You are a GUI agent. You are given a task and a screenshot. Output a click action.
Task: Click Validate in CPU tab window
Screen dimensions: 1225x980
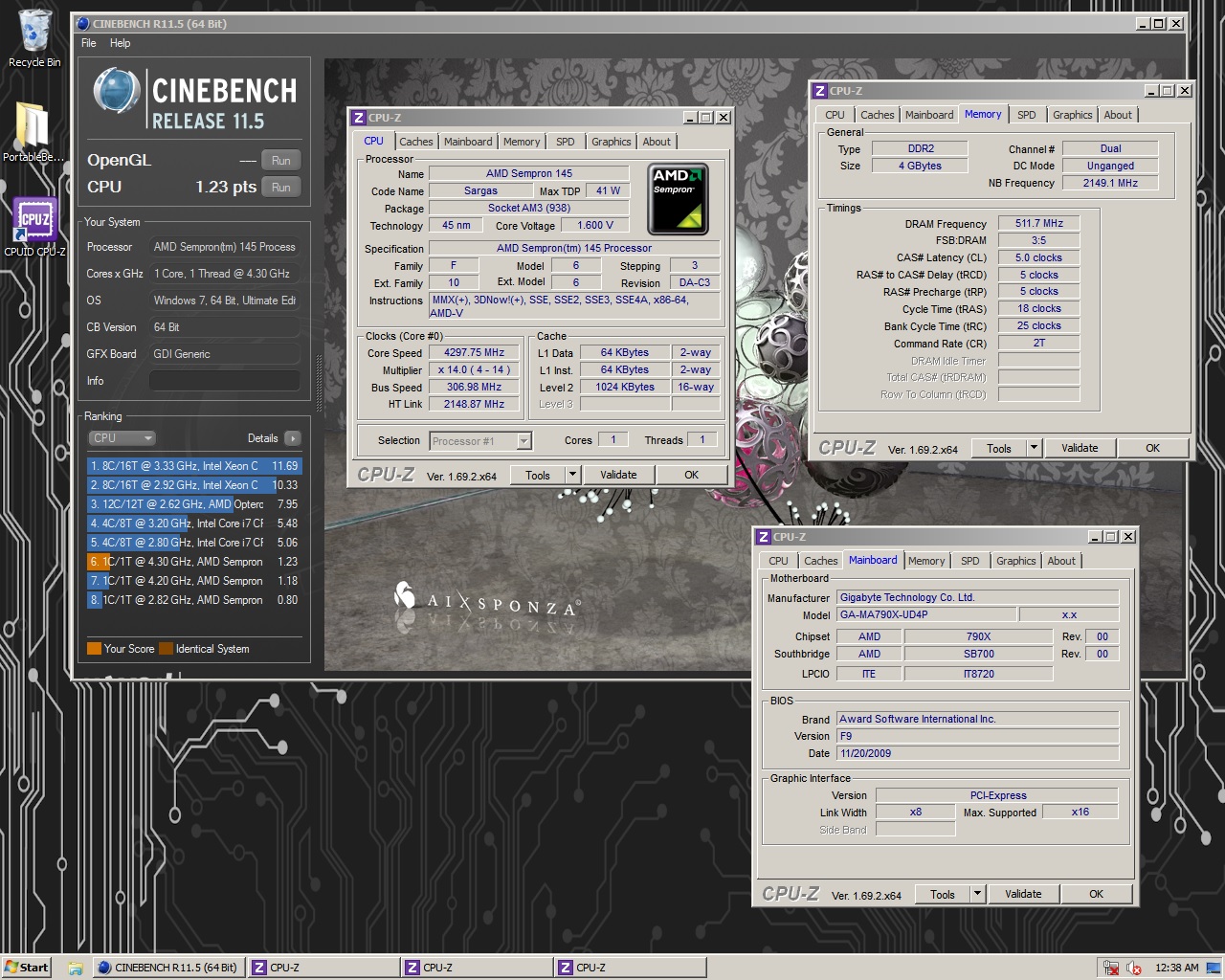[x=618, y=475]
